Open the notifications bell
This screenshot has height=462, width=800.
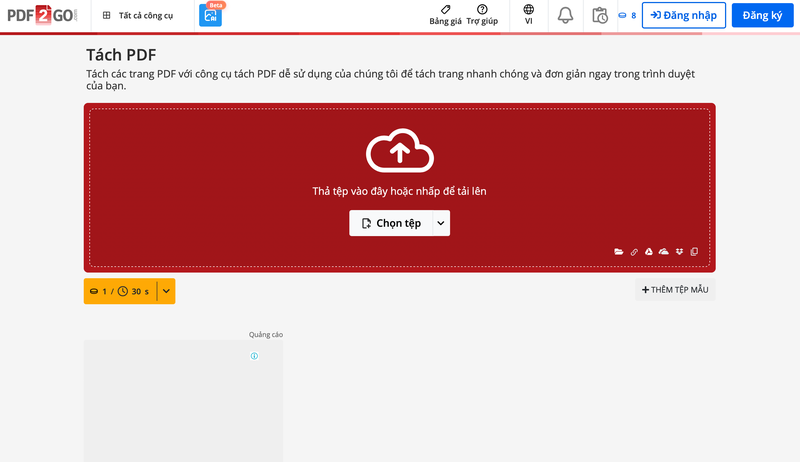click(565, 15)
